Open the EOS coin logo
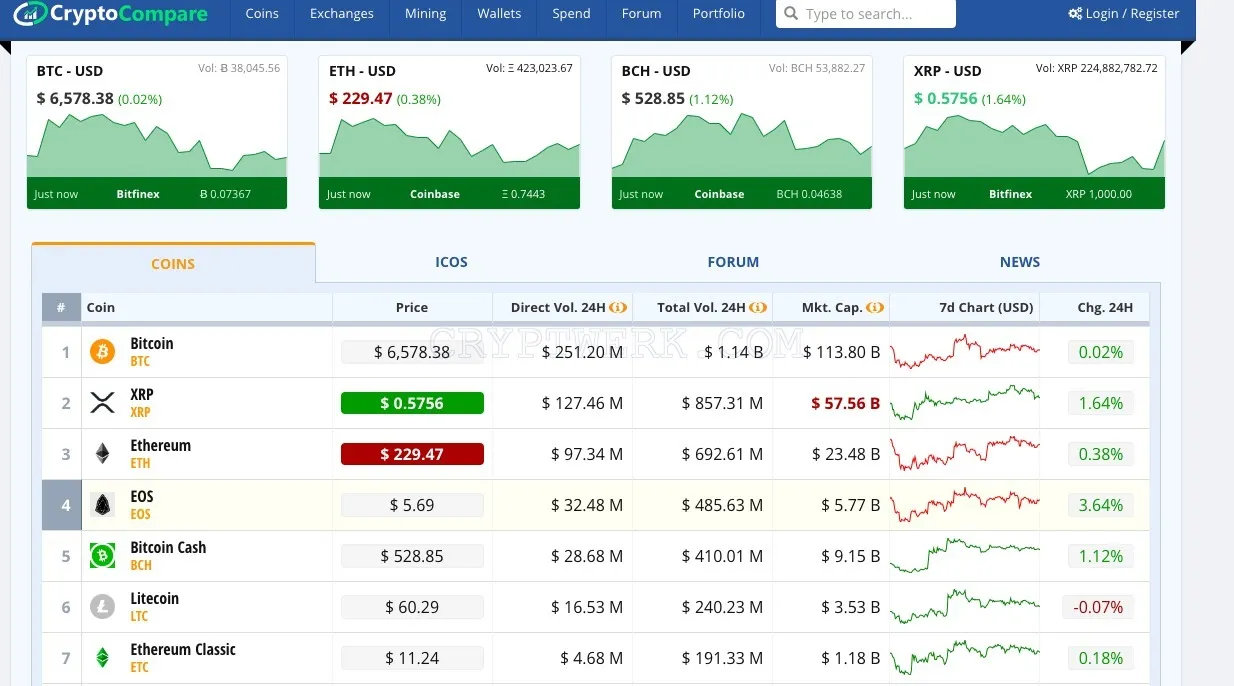 point(102,505)
